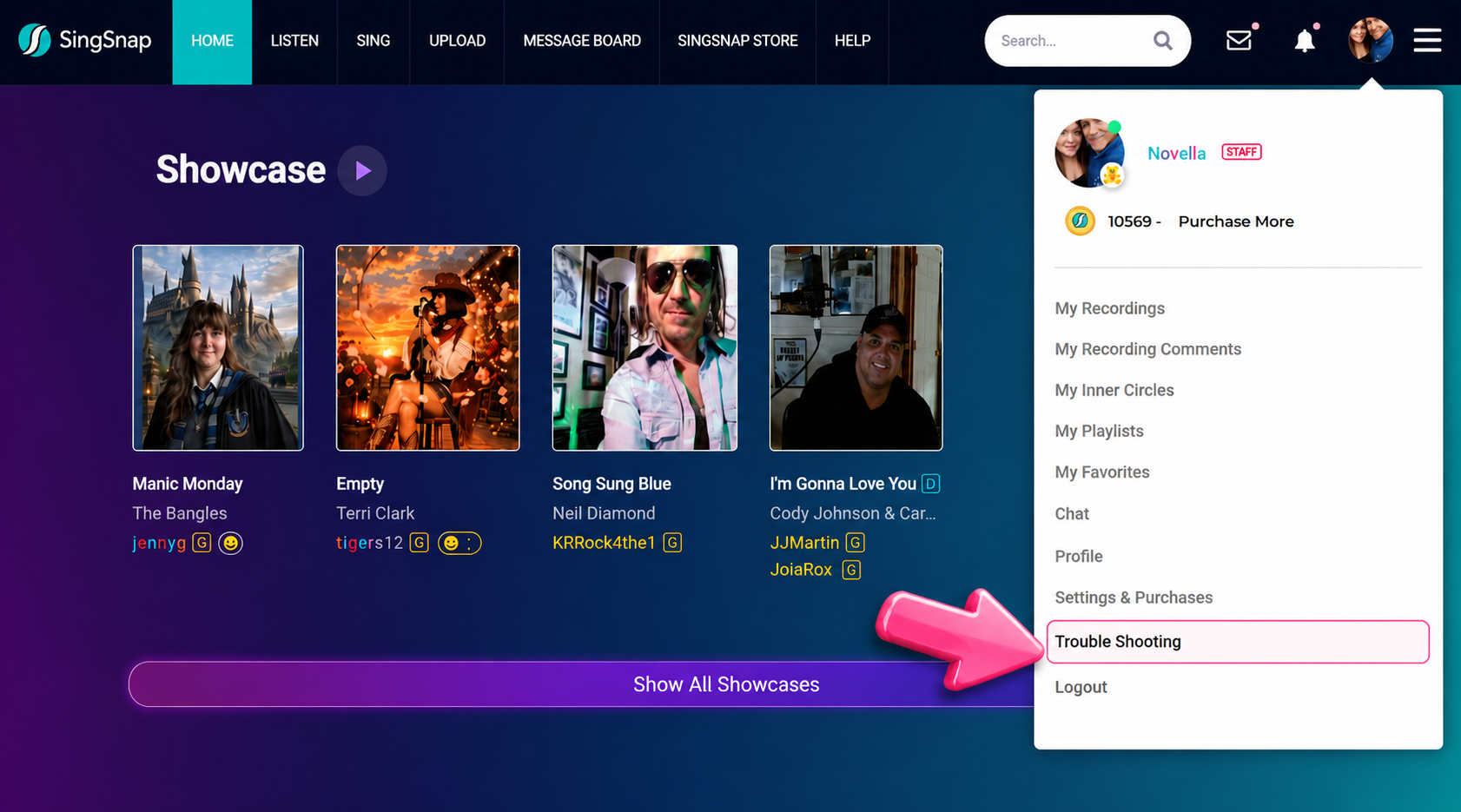Image resolution: width=1461 pixels, height=812 pixels.
Task: Click artist Terri Clark
Action: pos(375,513)
